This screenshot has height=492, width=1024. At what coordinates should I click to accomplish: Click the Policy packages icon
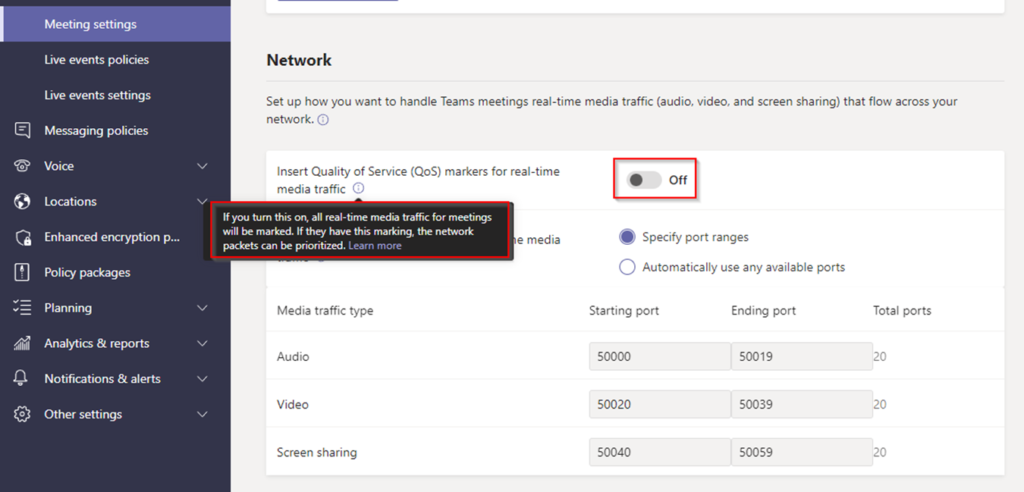(x=22, y=273)
